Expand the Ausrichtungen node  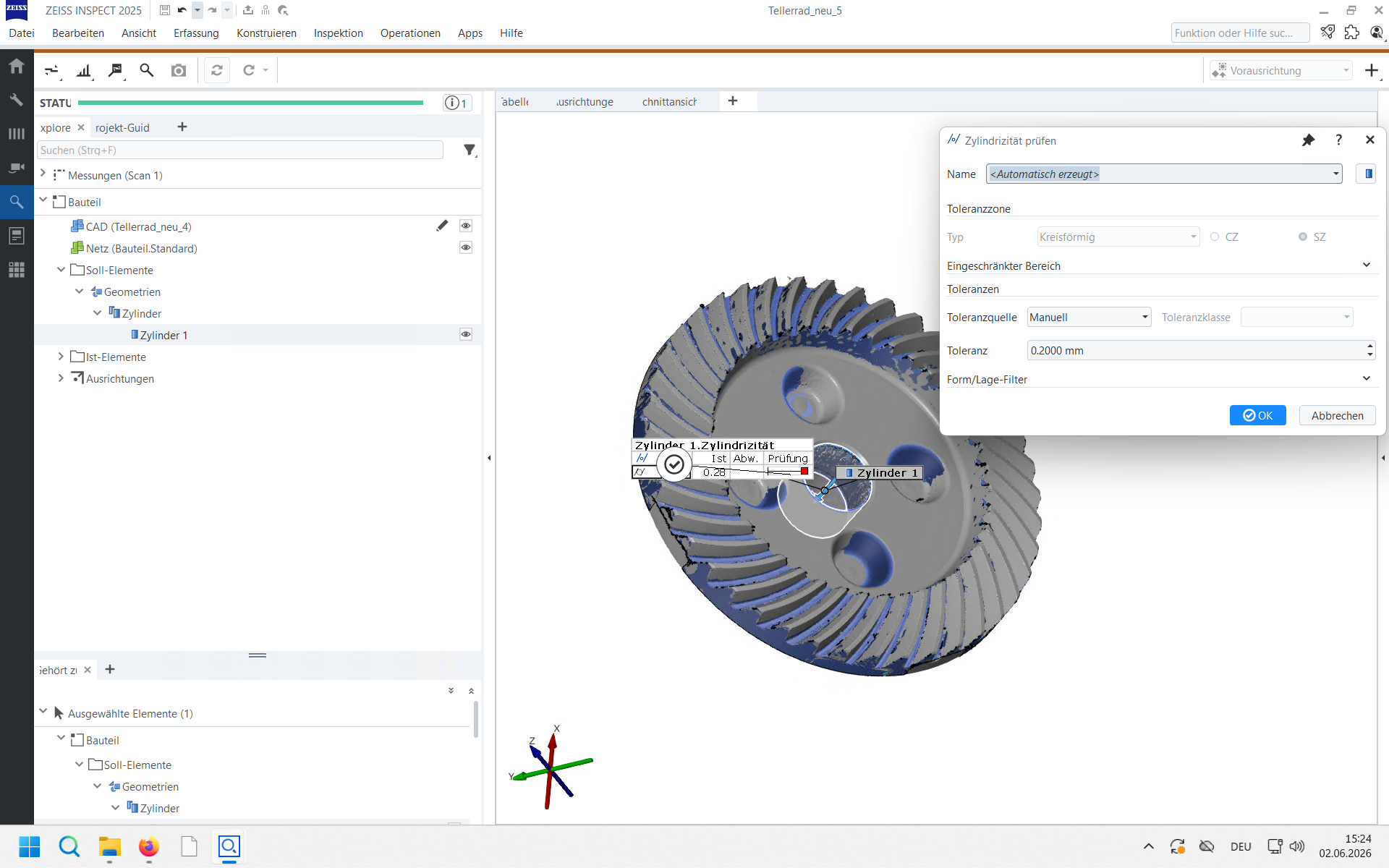coord(61,378)
